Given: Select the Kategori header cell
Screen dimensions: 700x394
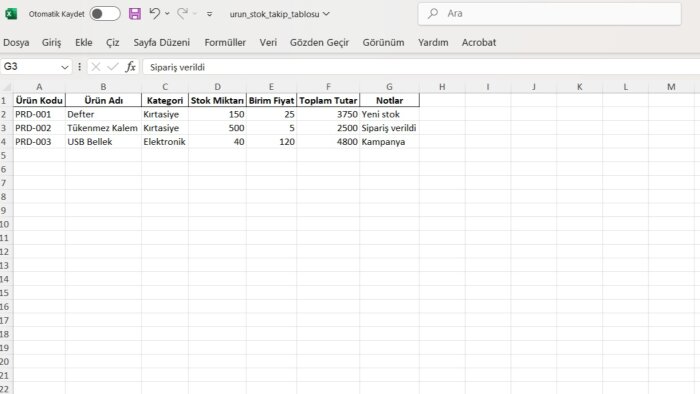Looking at the screenshot, I should [x=165, y=100].
